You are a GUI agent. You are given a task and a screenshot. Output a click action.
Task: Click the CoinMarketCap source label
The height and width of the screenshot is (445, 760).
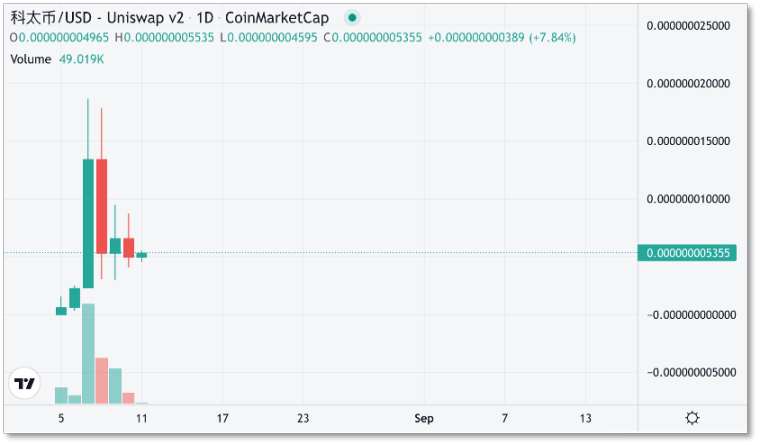[x=277, y=18]
